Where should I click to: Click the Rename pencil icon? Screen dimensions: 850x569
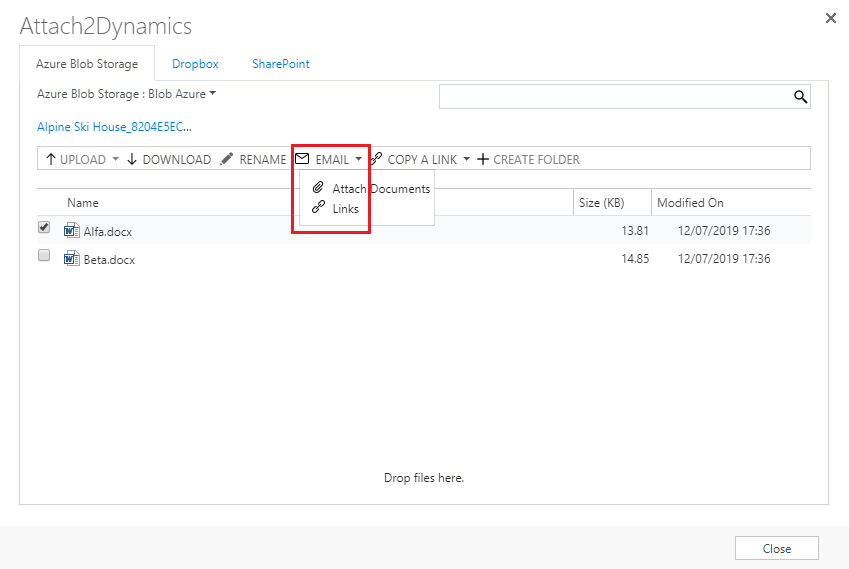click(x=227, y=159)
